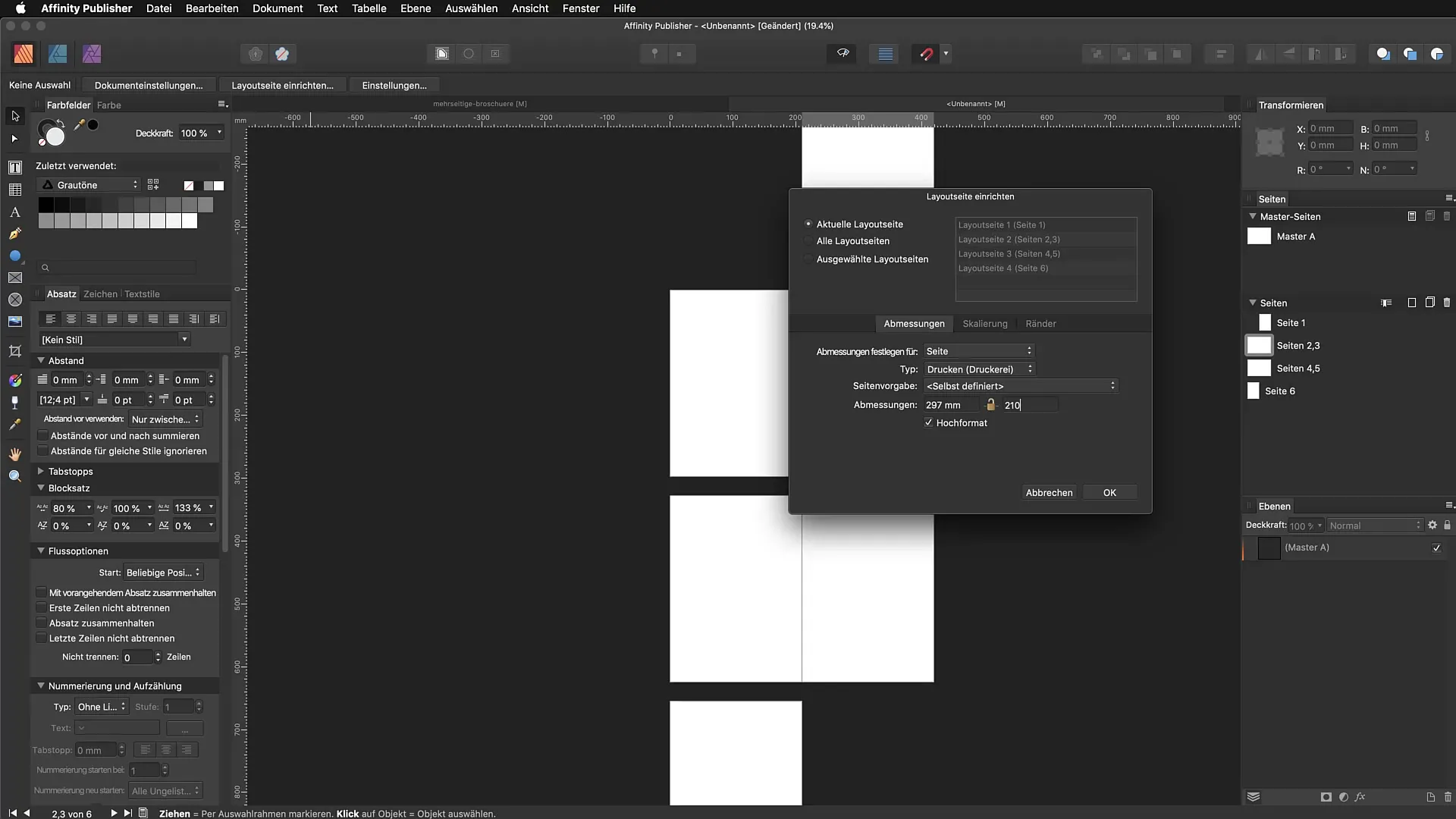This screenshot has height=819, width=1456.
Task: Pick the black swatch in Grautöne
Action: tap(45, 205)
